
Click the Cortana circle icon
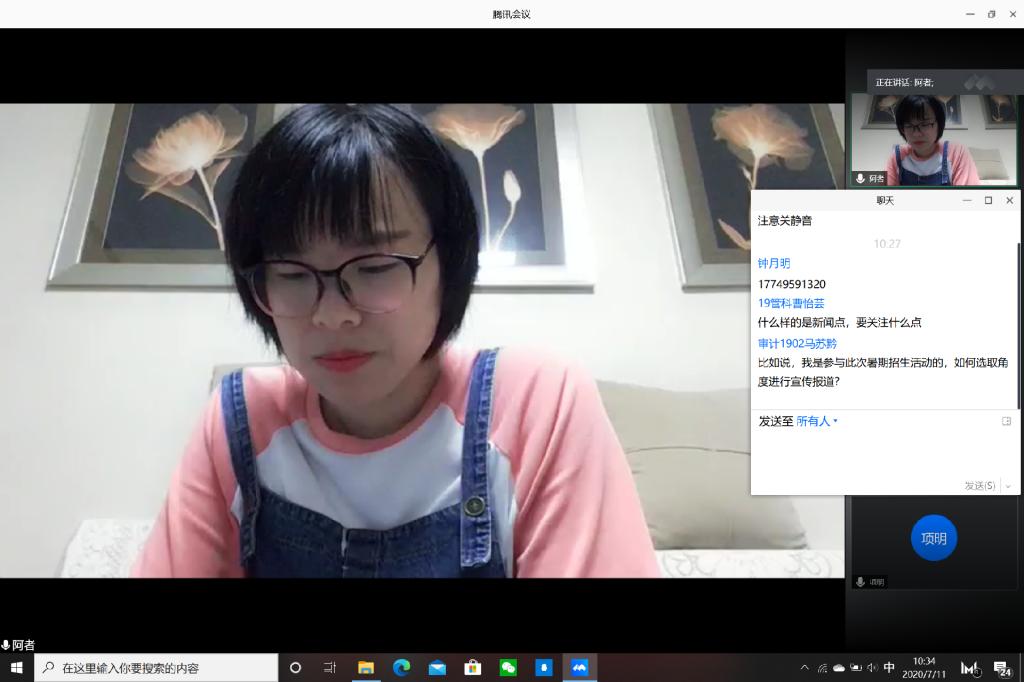(x=295, y=667)
